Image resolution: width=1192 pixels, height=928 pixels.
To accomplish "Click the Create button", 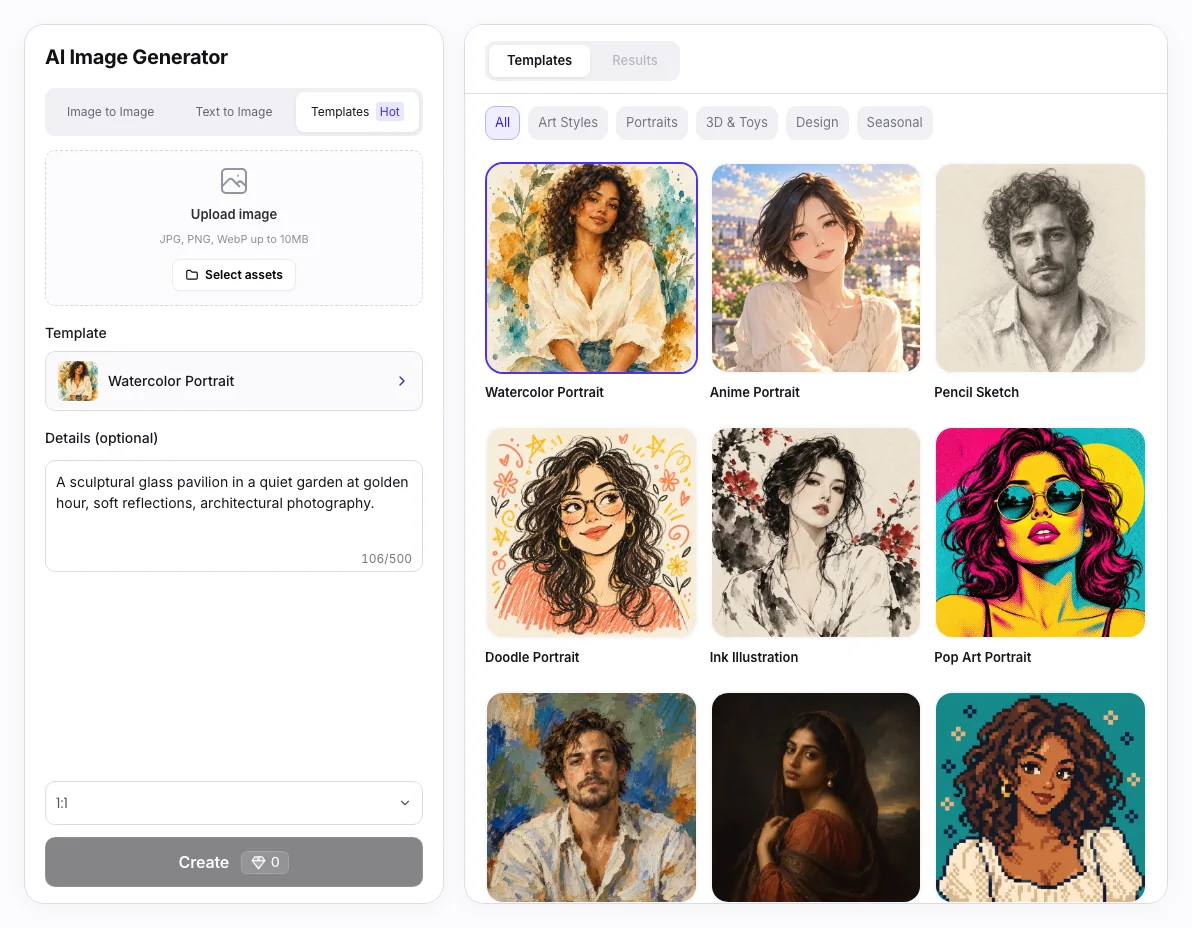I will coord(233,862).
